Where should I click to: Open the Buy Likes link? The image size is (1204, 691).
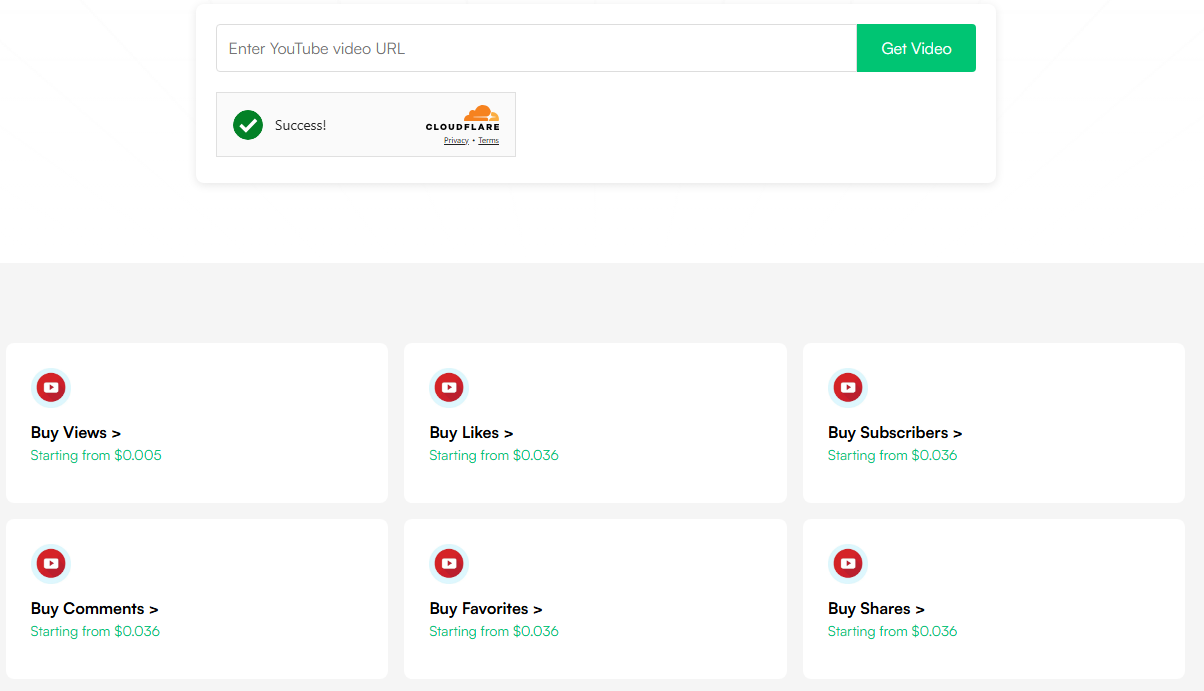(471, 433)
